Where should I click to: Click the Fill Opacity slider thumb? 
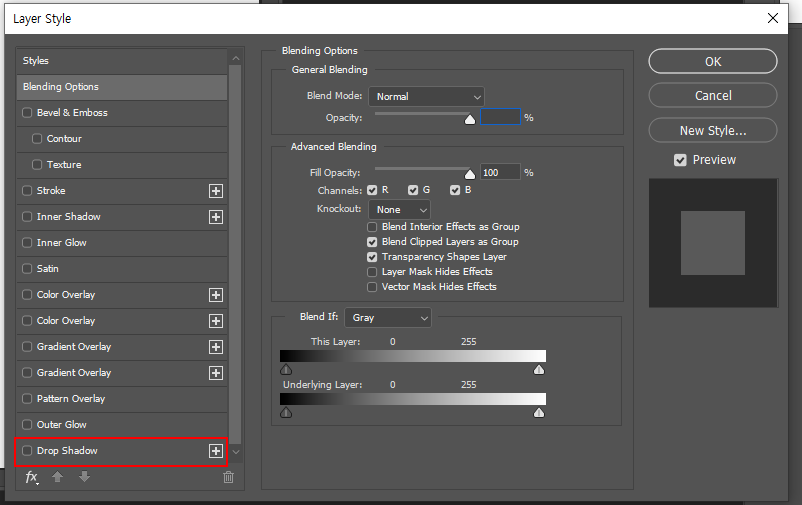470,174
